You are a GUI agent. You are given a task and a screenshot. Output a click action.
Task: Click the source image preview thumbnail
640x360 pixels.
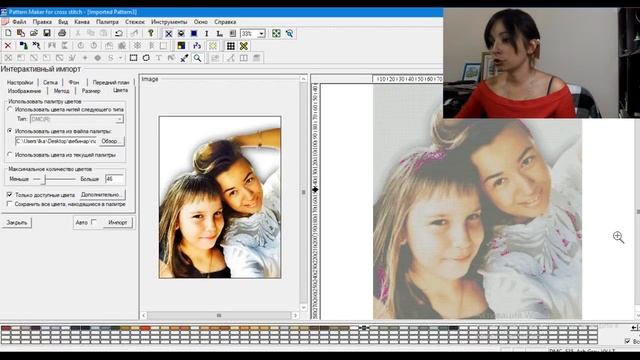click(220, 197)
